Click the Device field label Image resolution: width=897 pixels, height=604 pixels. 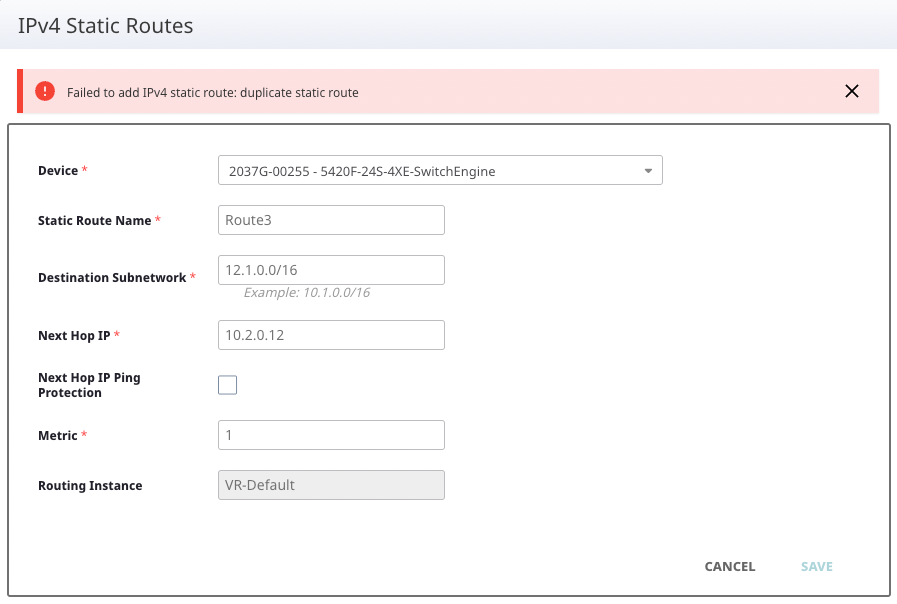(58, 171)
